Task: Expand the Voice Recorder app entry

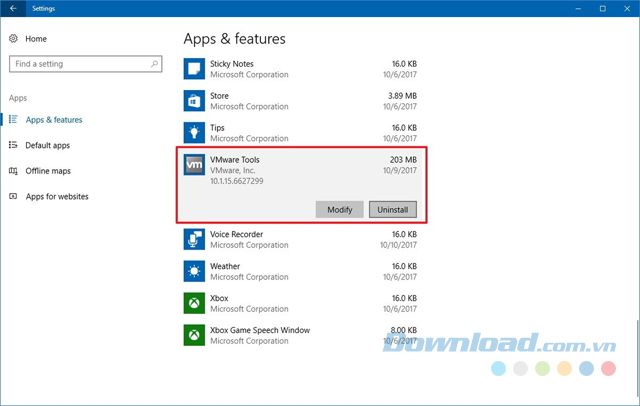Action: click(x=300, y=240)
